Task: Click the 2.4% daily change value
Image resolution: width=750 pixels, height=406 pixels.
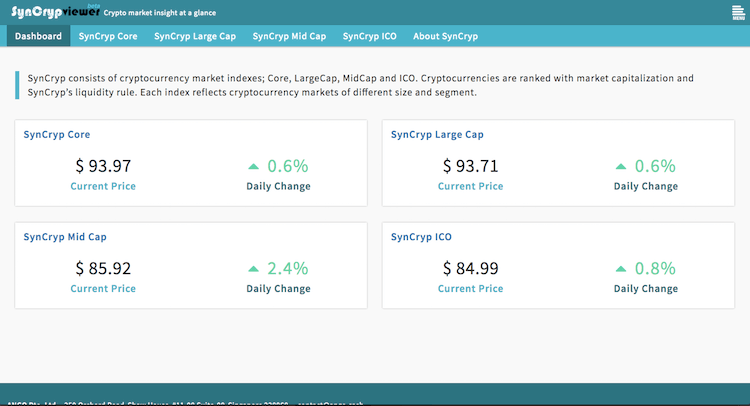Action: pyautogui.click(x=287, y=268)
